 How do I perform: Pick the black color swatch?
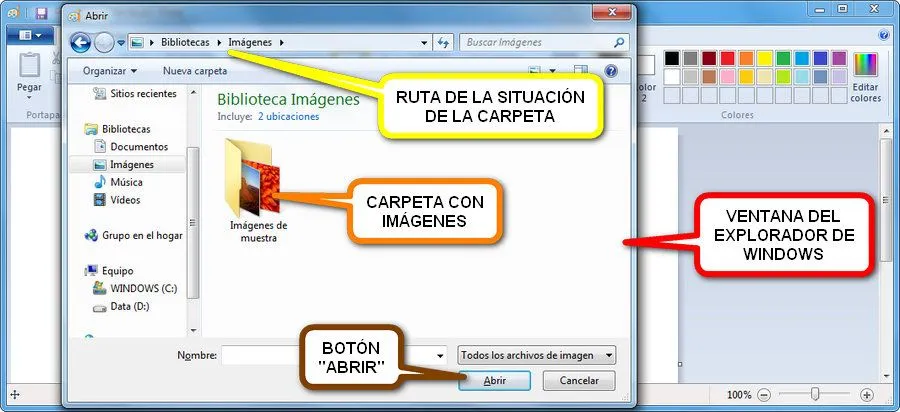pyautogui.click(x=672, y=58)
